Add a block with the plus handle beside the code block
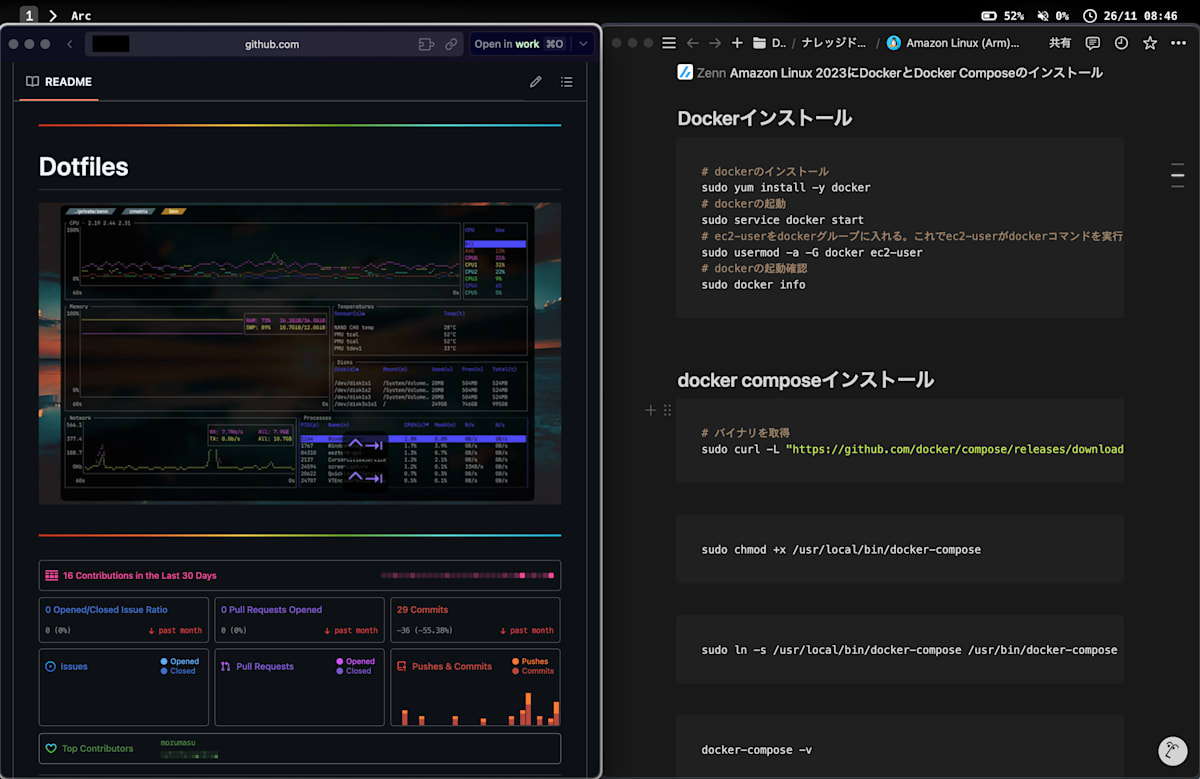 650,410
